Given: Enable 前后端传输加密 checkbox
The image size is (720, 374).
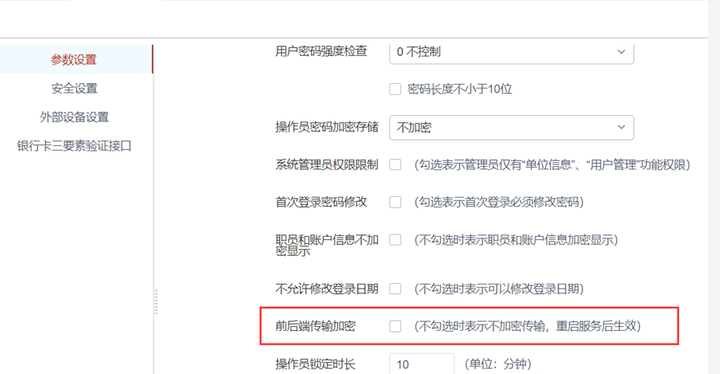Looking at the screenshot, I should pyautogui.click(x=395, y=326).
